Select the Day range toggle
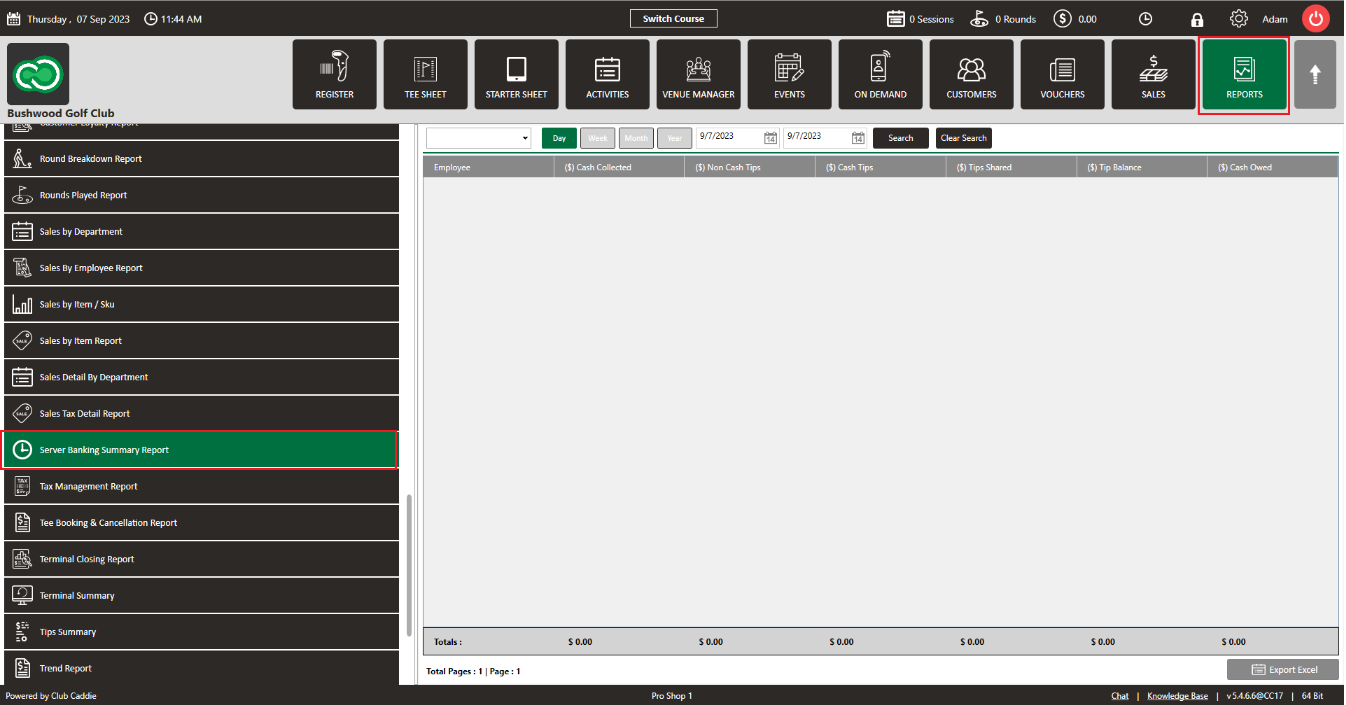1346x705 pixels. coord(559,138)
